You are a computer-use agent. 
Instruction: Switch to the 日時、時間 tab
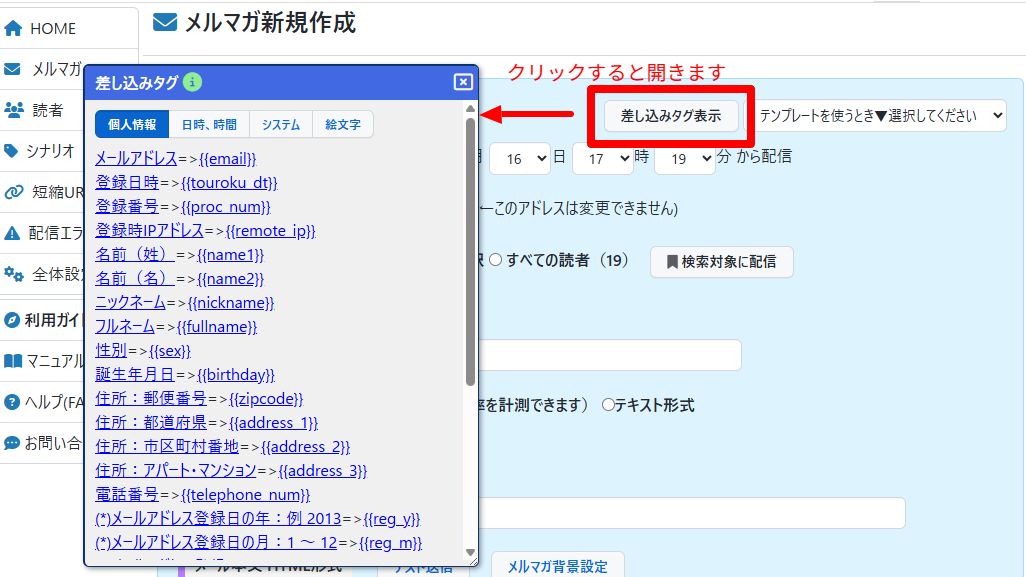[209, 125]
